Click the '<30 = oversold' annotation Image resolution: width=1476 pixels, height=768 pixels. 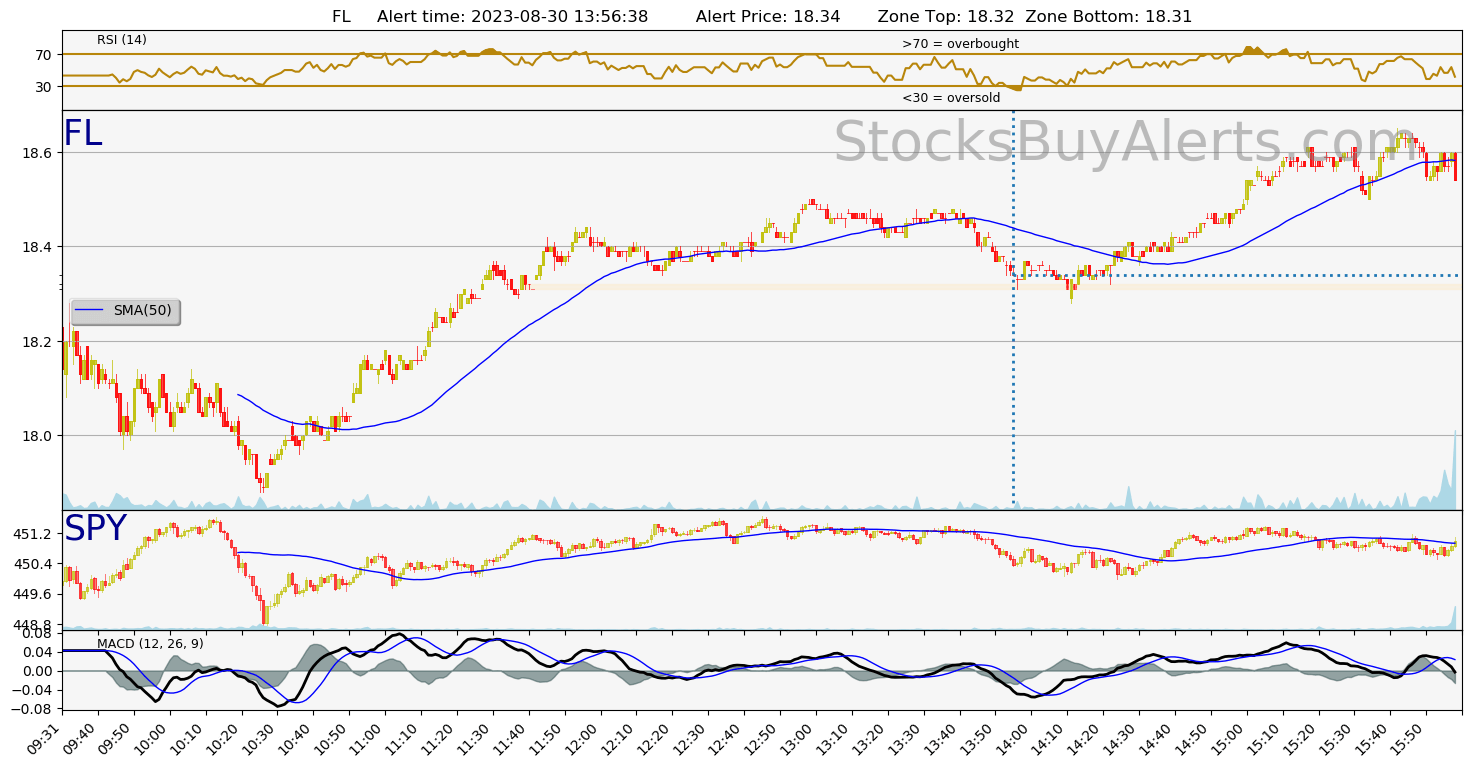click(x=951, y=98)
